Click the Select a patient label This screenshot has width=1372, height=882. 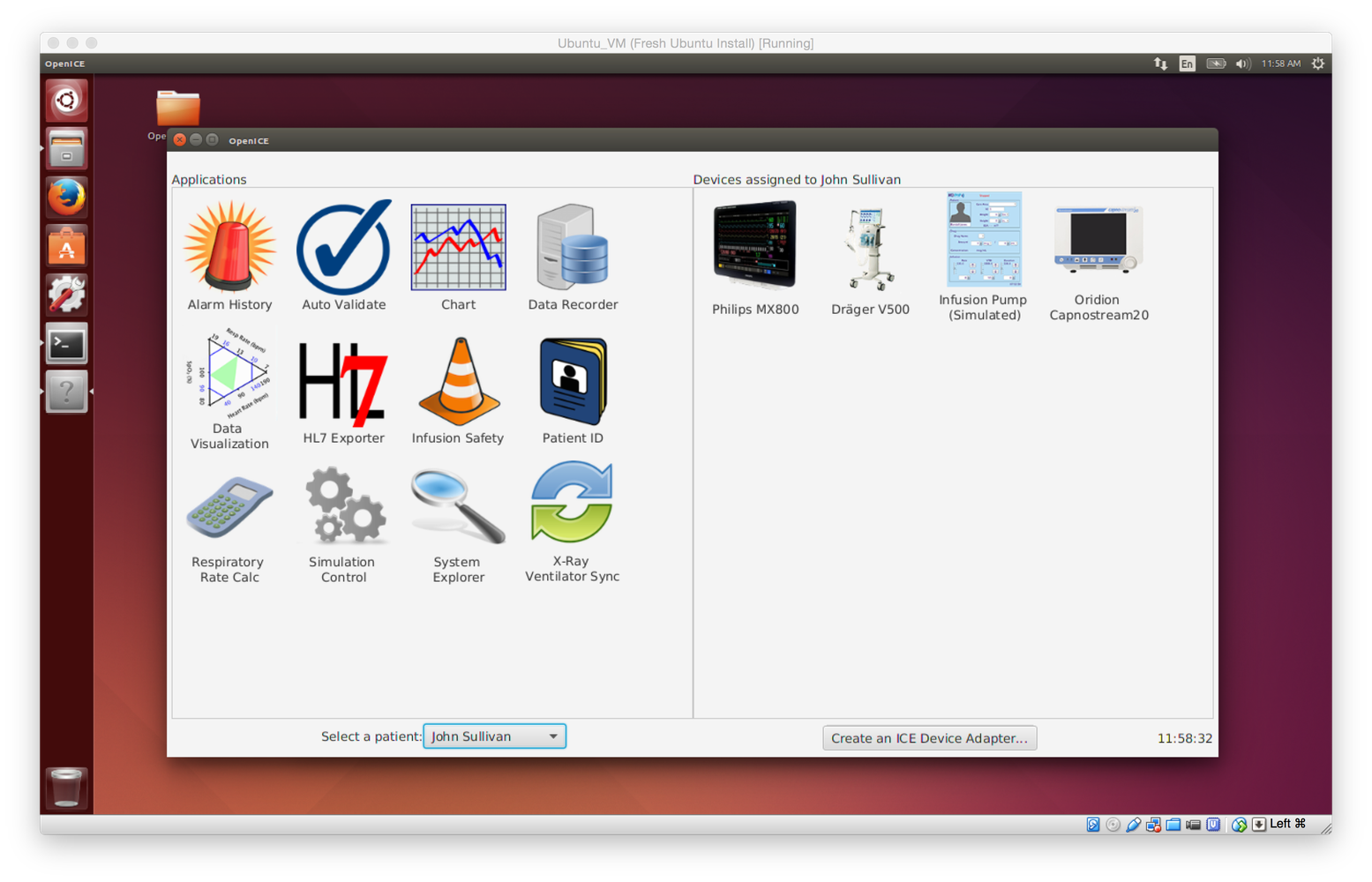tap(371, 736)
